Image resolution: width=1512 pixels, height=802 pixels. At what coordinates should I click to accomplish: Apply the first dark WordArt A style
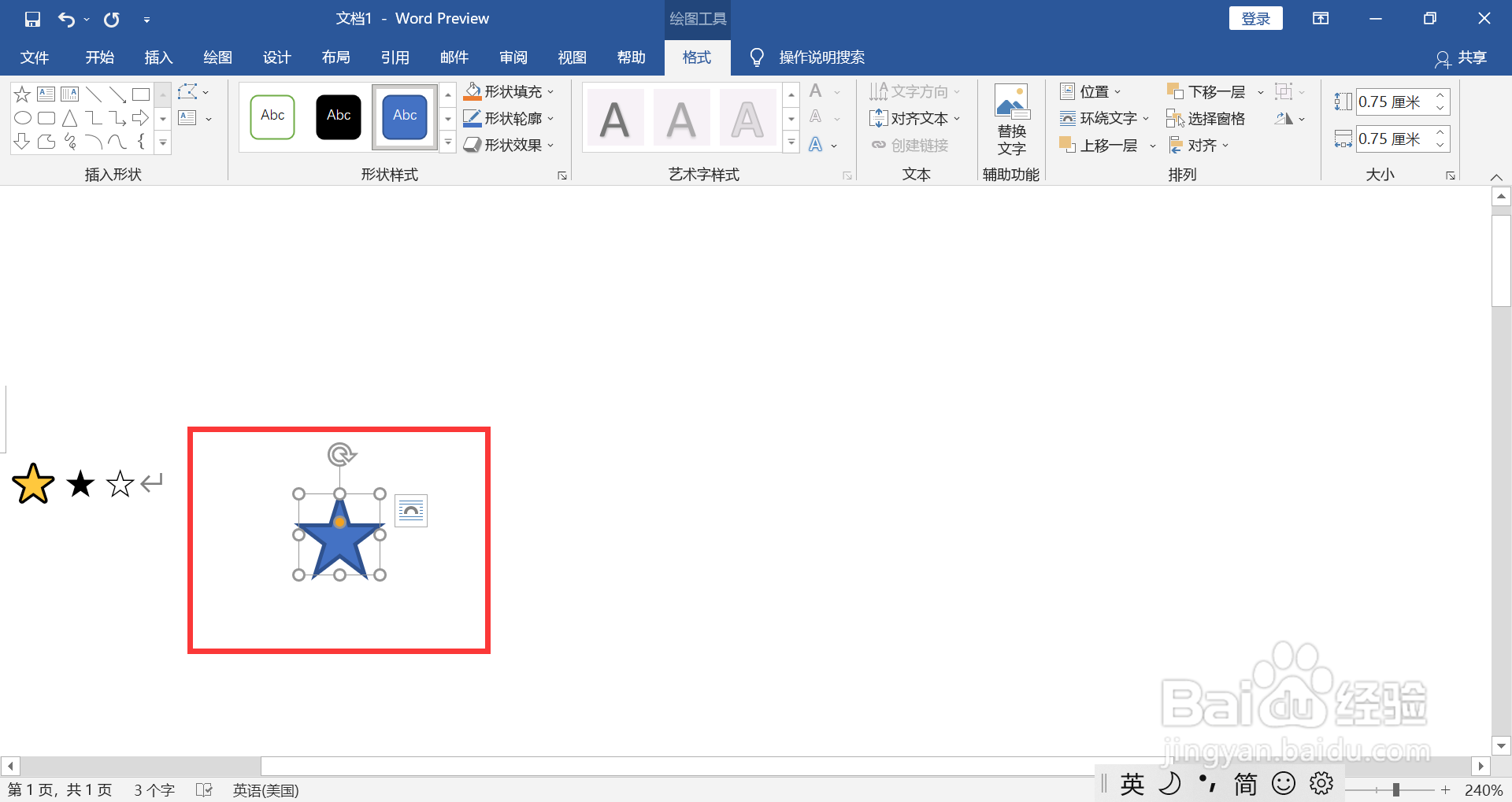click(x=615, y=117)
